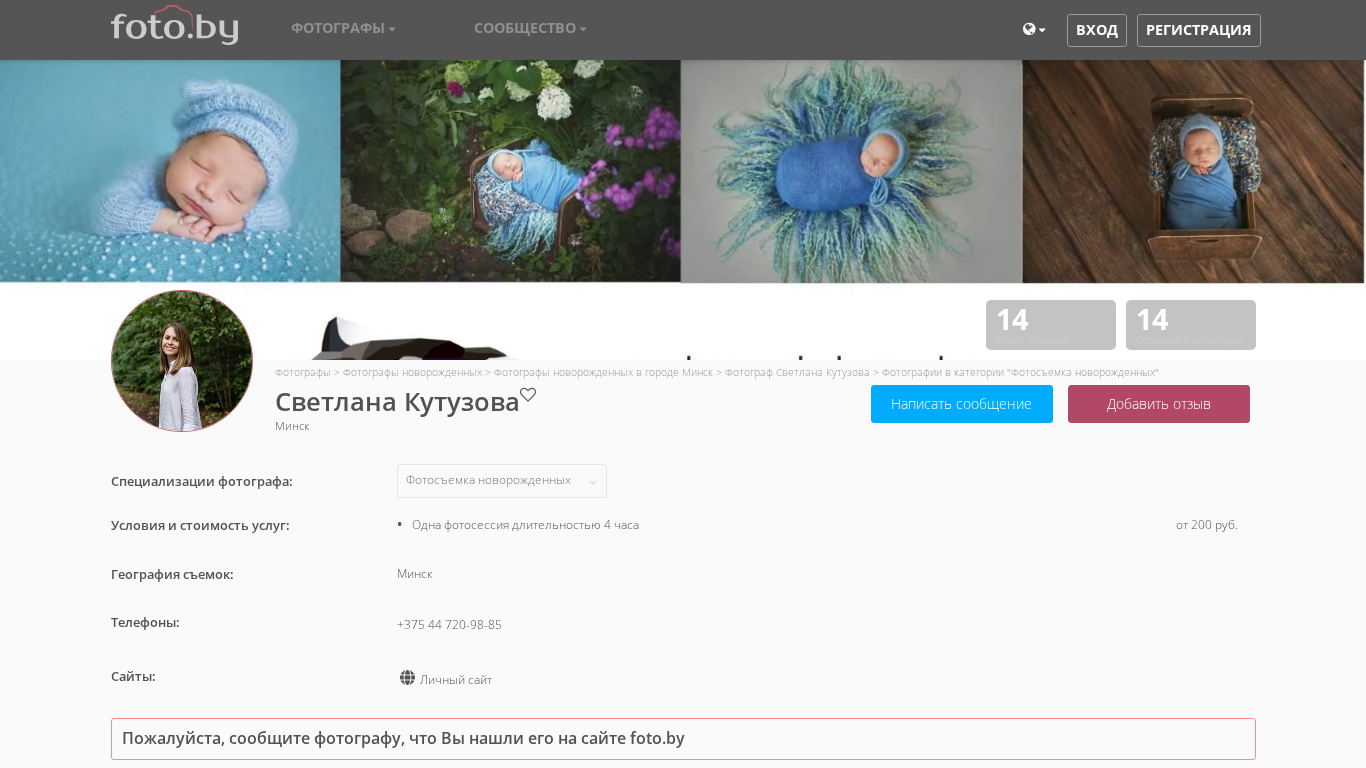The image size is (1366, 768).
Task: Open the globe language selector
Action: (1033, 30)
